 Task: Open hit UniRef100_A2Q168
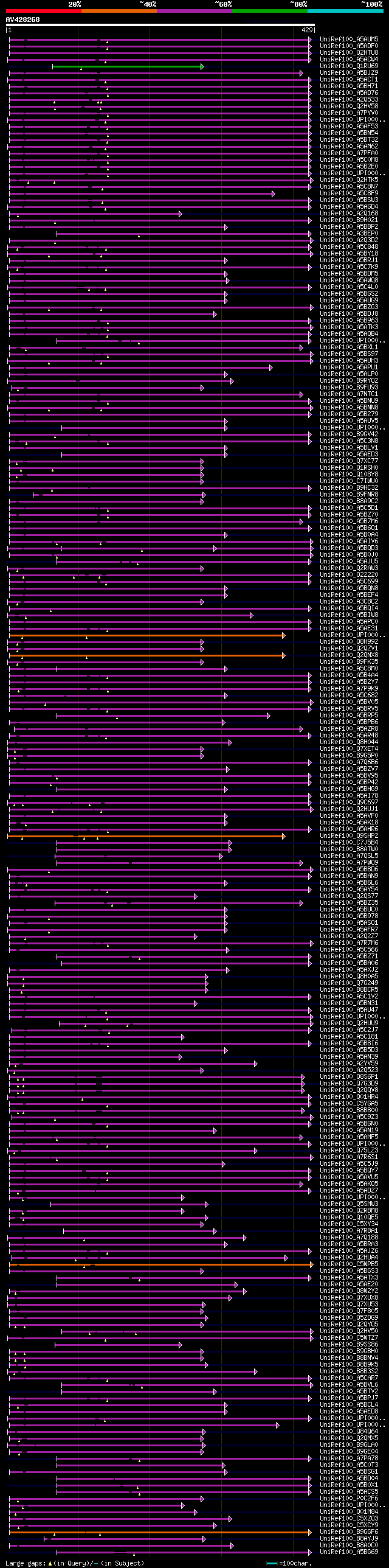click(x=349, y=214)
